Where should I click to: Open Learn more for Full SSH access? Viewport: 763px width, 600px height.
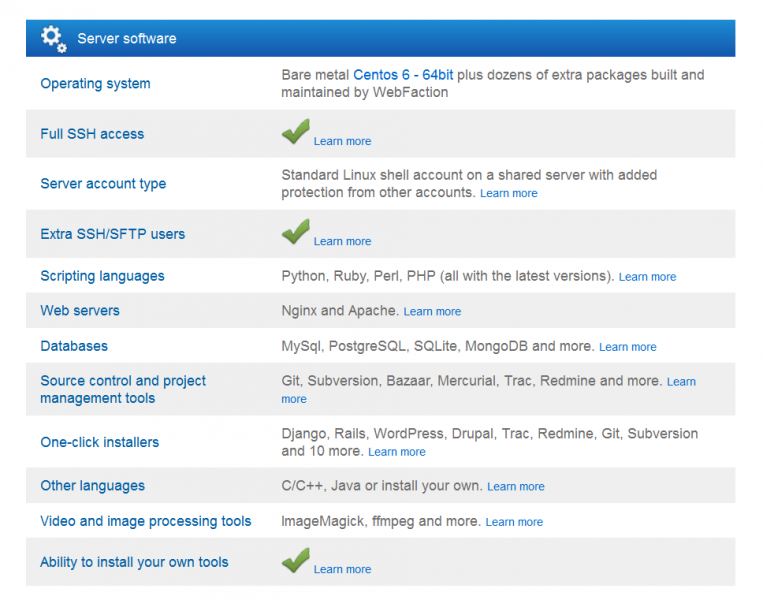point(342,141)
